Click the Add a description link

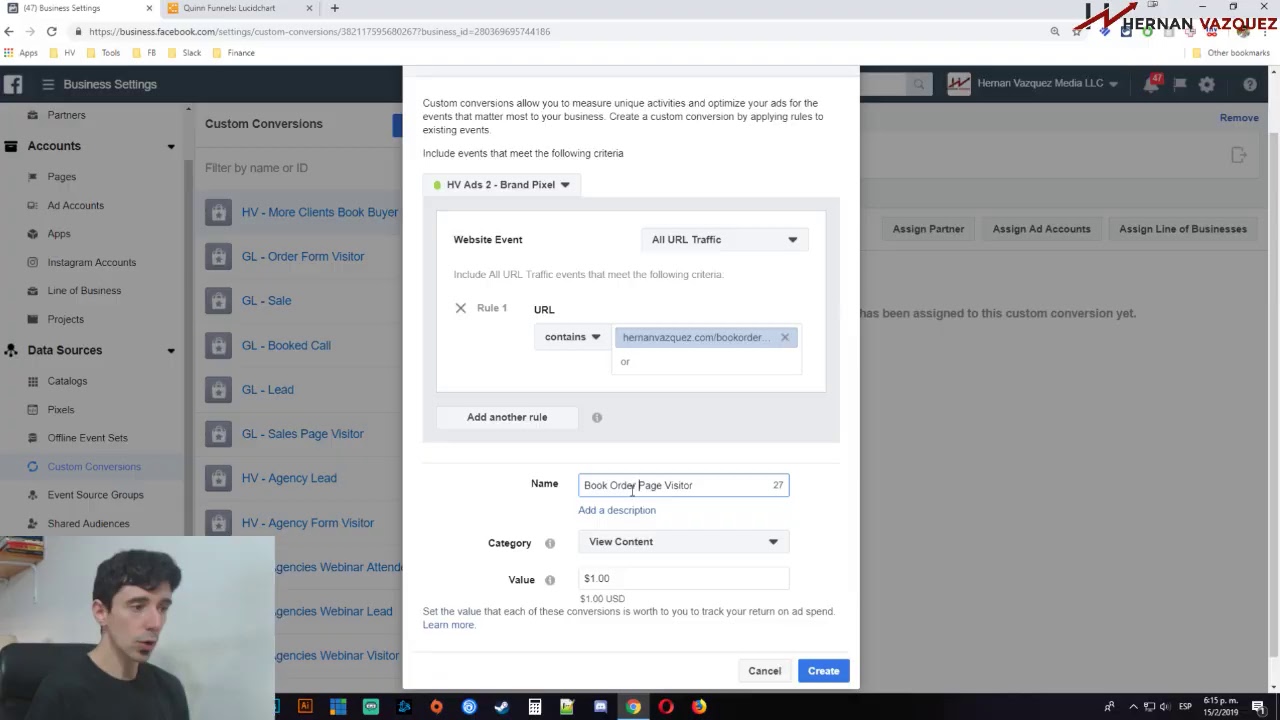coord(617,510)
